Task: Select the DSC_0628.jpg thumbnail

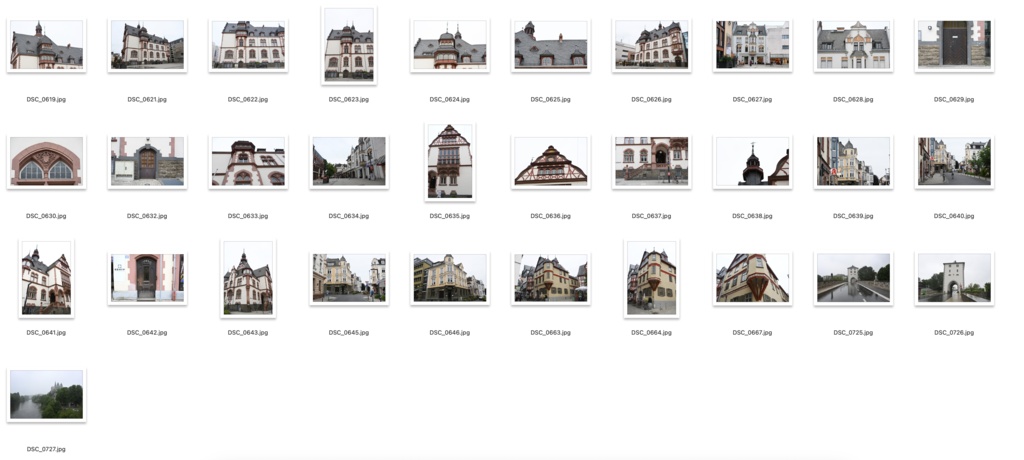Action: click(x=853, y=45)
